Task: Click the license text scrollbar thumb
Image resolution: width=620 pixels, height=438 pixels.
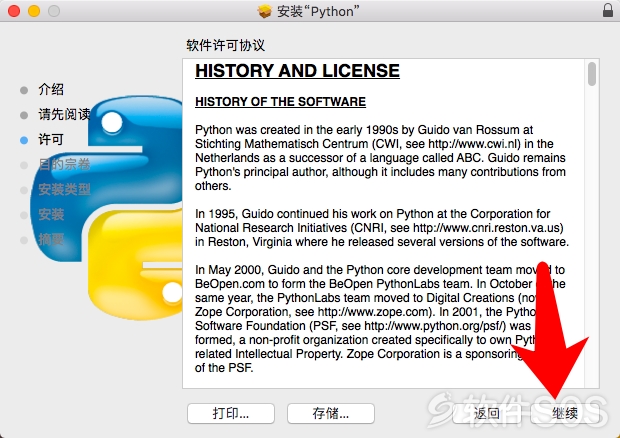Action: pyautogui.click(x=592, y=74)
